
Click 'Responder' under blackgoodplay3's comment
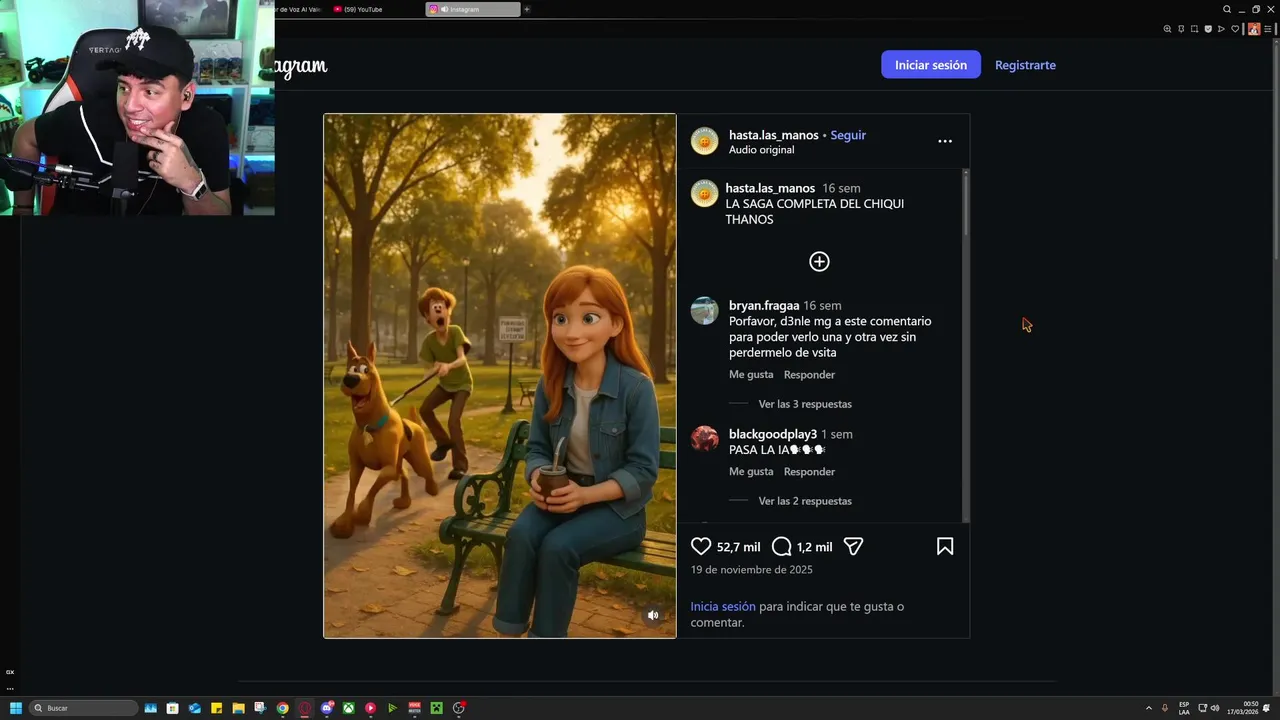click(809, 472)
